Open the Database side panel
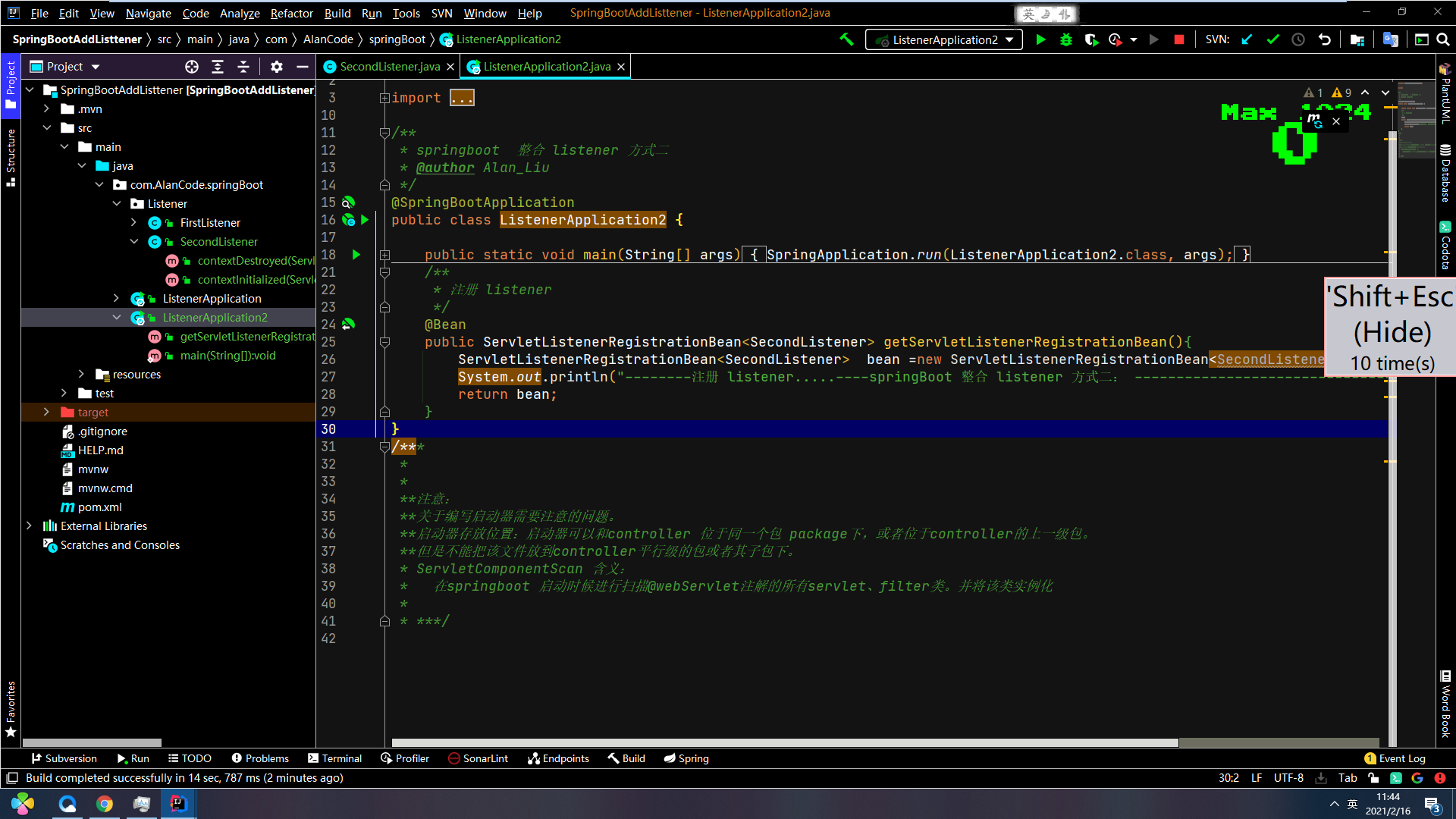The width and height of the screenshot is (1456, 819). pyautogui.click(x=1445, y=173)
